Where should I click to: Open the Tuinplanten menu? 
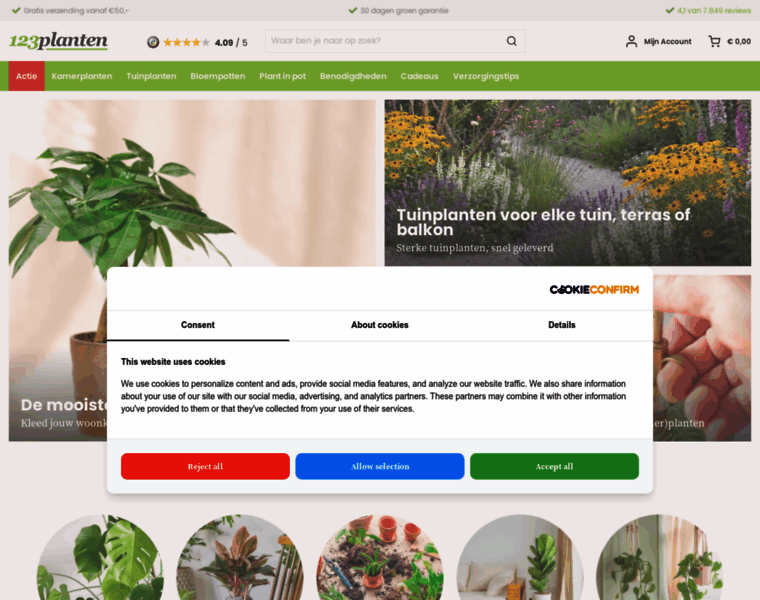click(151, 76)
